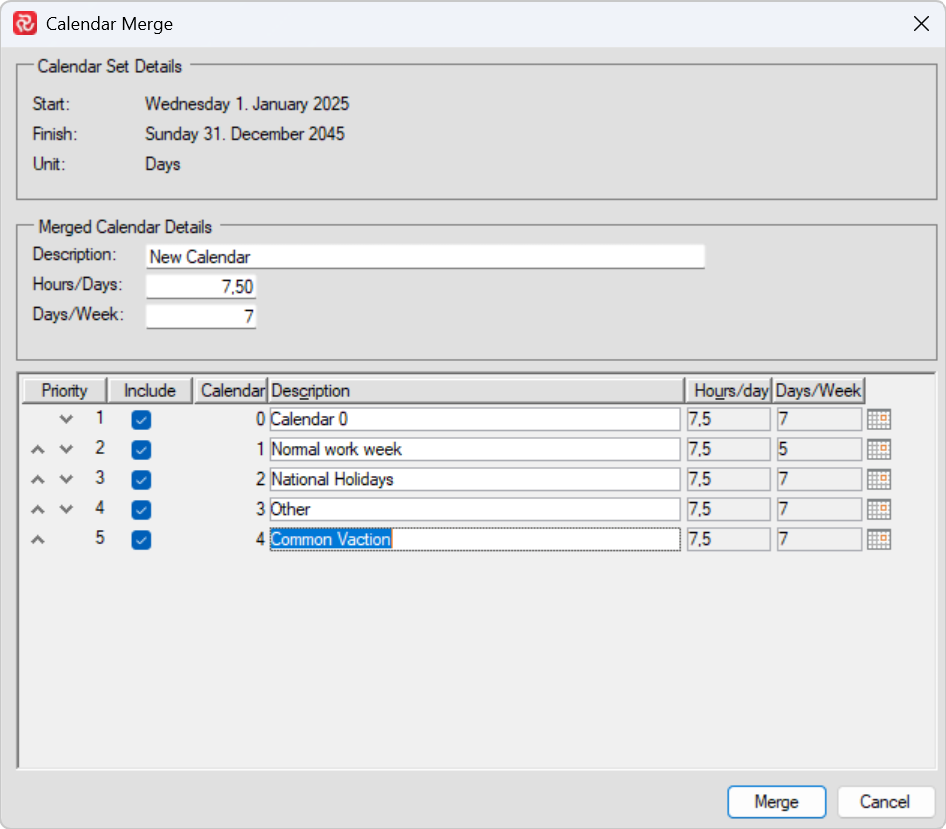The image size is (946, 829).
Task: Click the down chevron beside National Holidays
Action: [65, 479]
